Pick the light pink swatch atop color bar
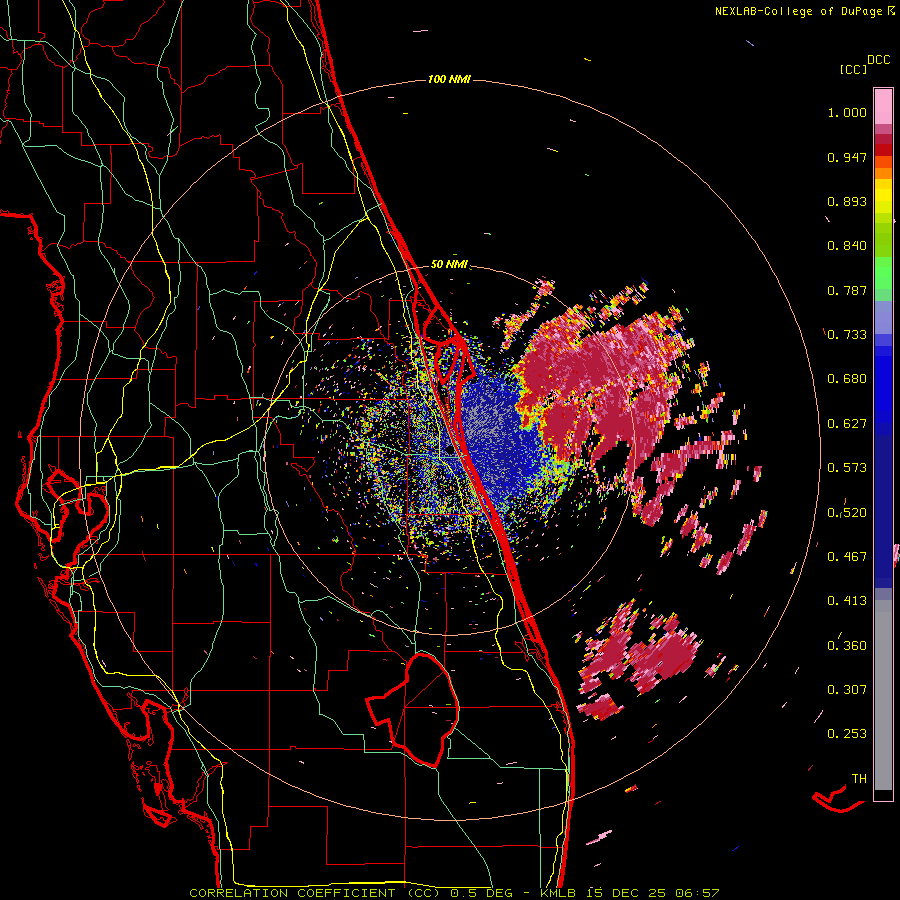 (x=883, y=106)
